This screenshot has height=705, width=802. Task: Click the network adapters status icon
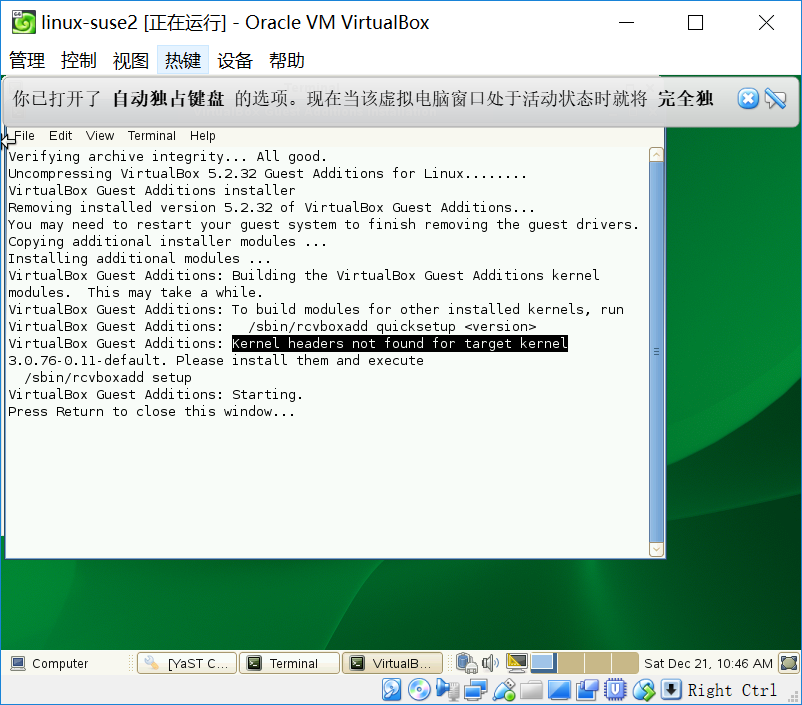476,690
